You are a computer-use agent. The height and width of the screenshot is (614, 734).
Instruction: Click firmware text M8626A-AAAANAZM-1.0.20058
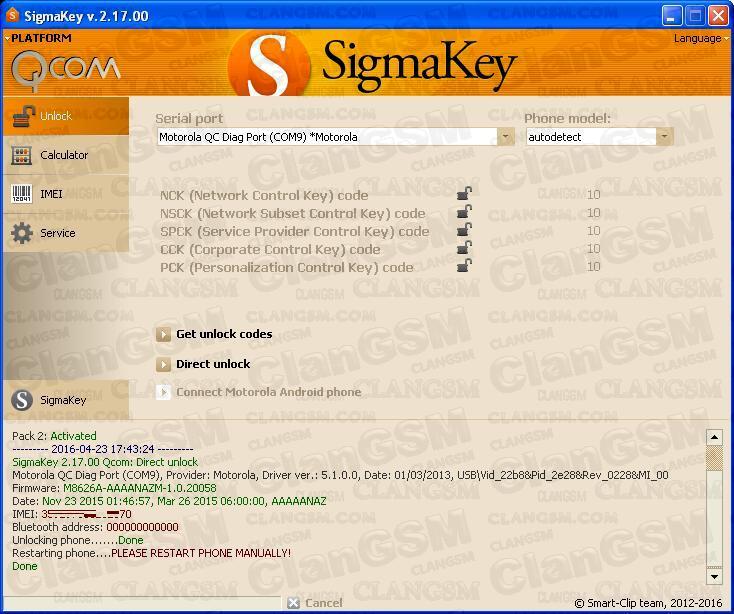(x=140, y=488)
